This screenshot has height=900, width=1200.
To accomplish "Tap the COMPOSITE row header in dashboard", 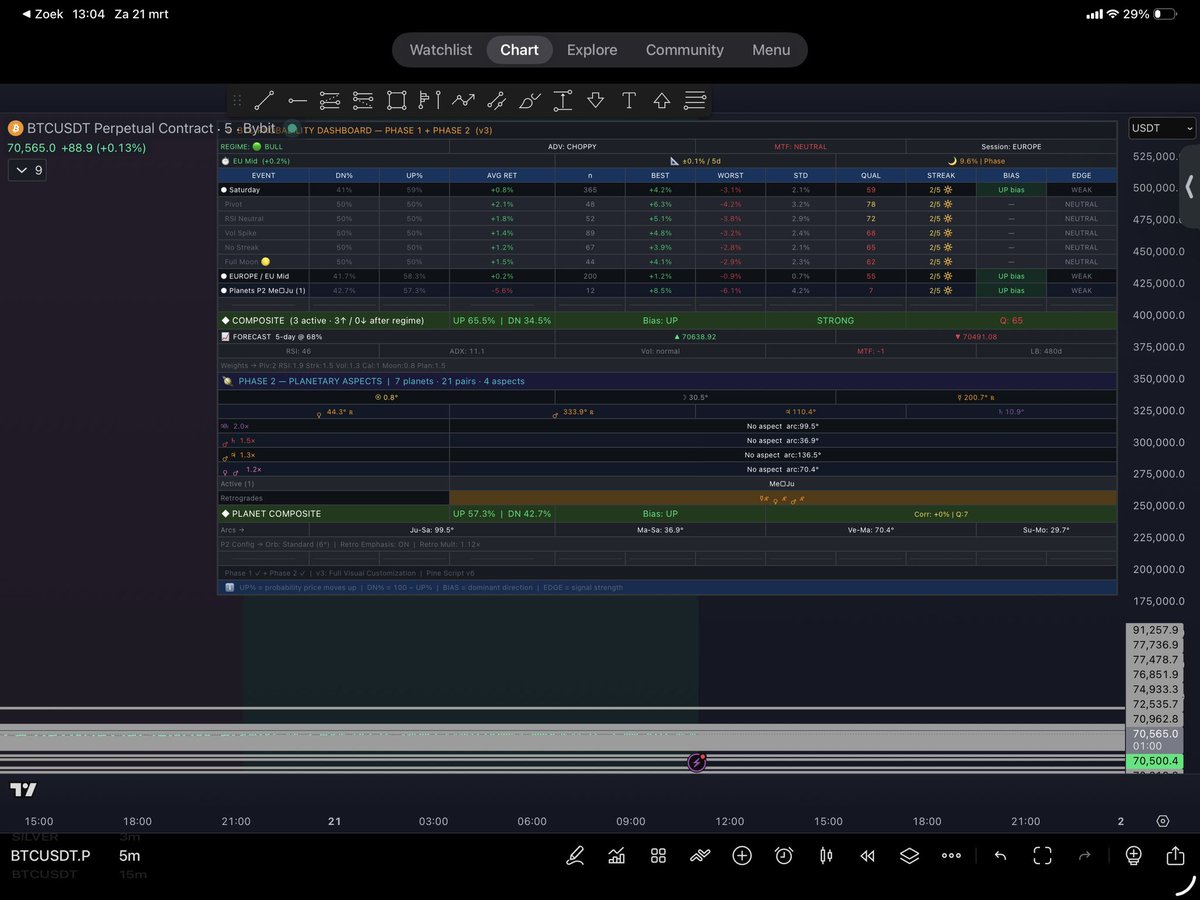I will pos(333,321).
